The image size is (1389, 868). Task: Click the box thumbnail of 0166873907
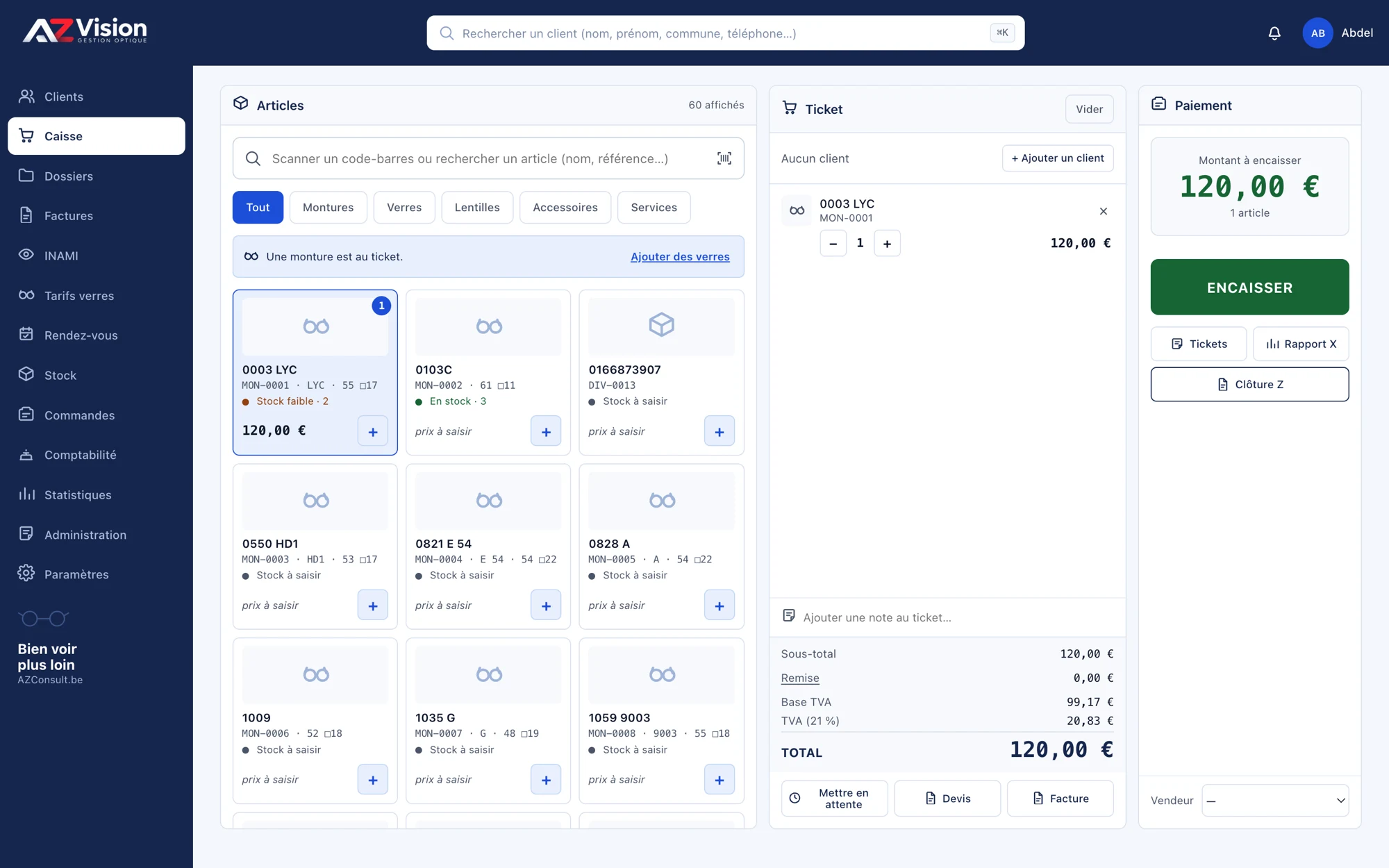click(661, 326)
